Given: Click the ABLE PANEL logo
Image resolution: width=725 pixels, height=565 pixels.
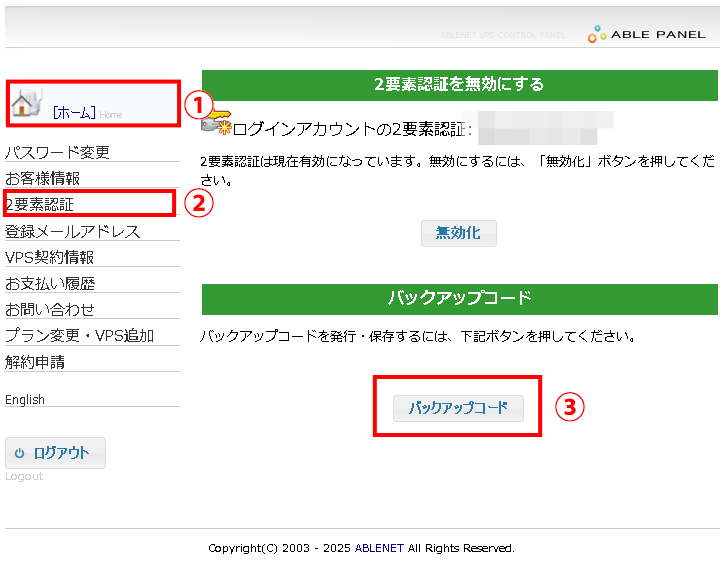Looking at the screenshot, I should point(646,34).
